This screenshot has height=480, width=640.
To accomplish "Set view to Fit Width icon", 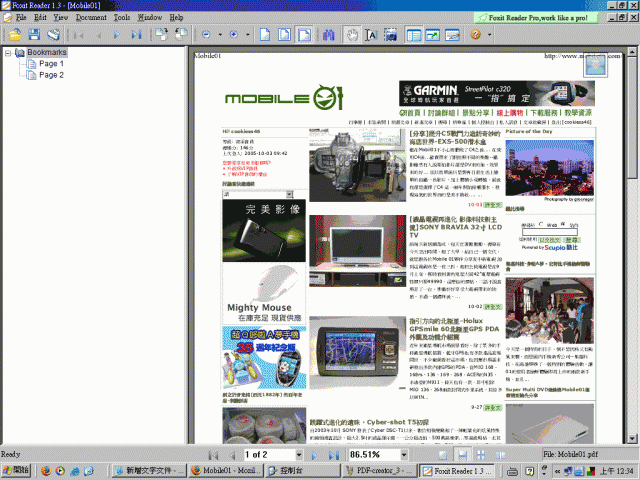I will point(304,35).
